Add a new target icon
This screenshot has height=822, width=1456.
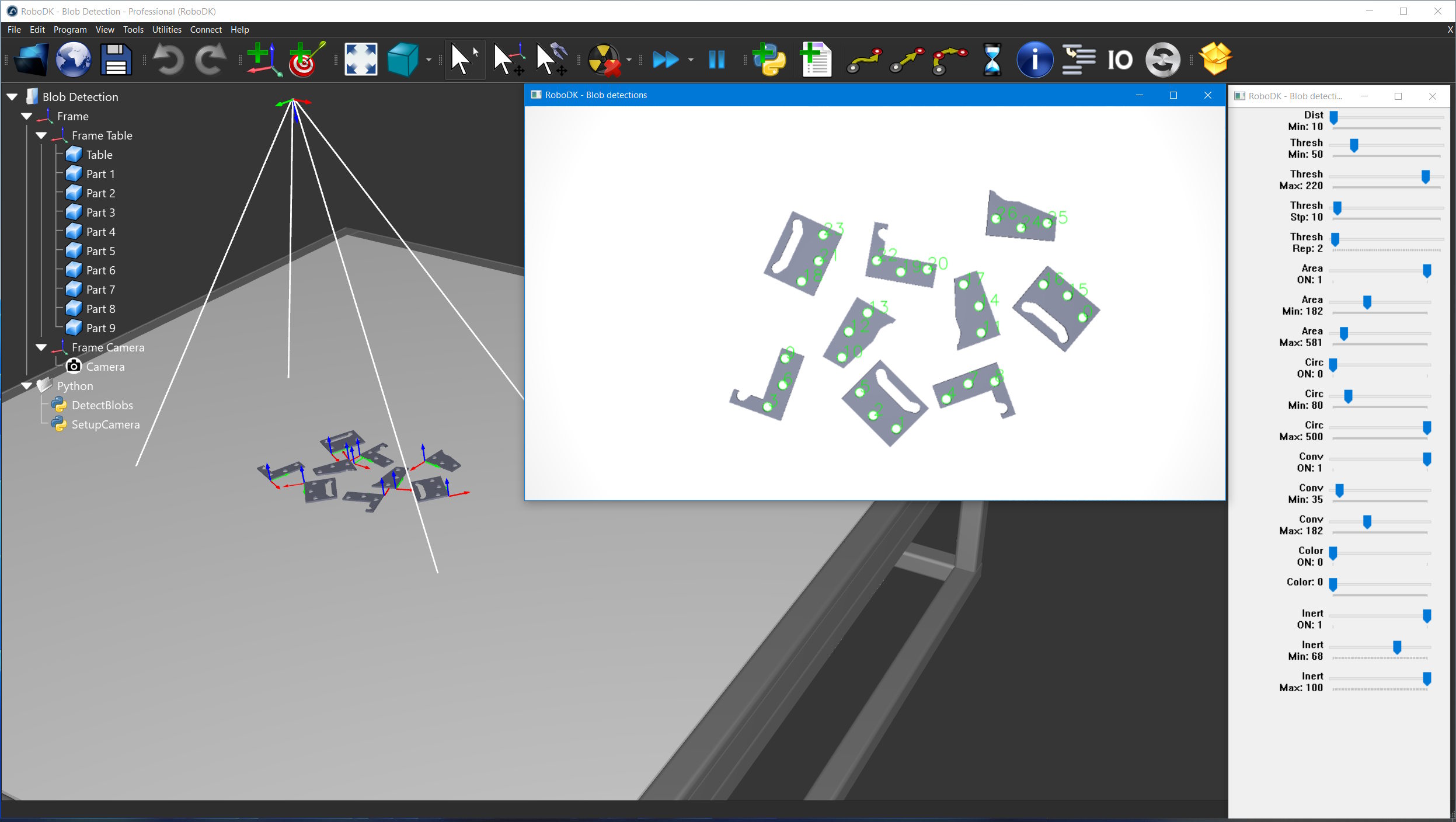click(x=306, y=60)
